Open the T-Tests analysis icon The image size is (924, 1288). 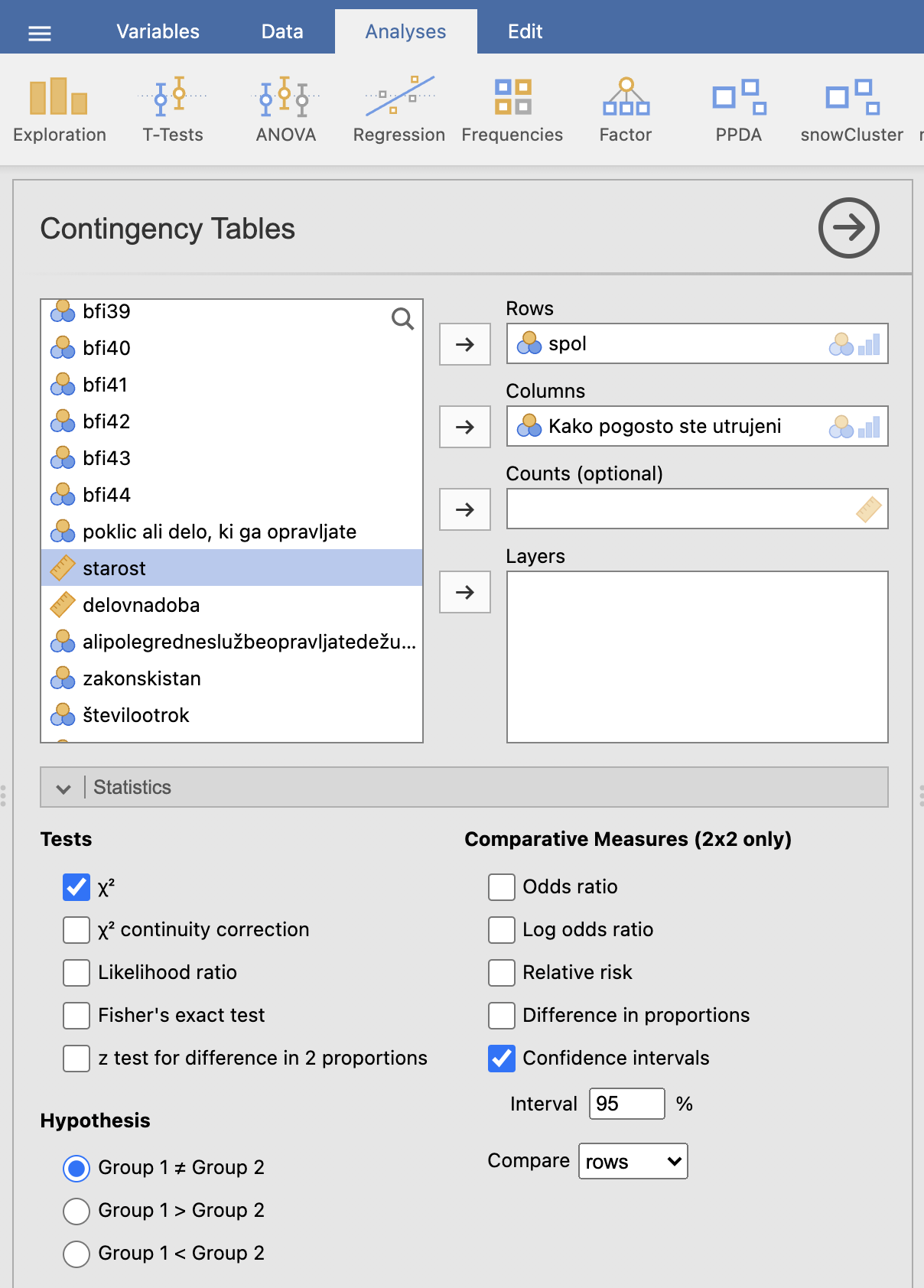173,110
